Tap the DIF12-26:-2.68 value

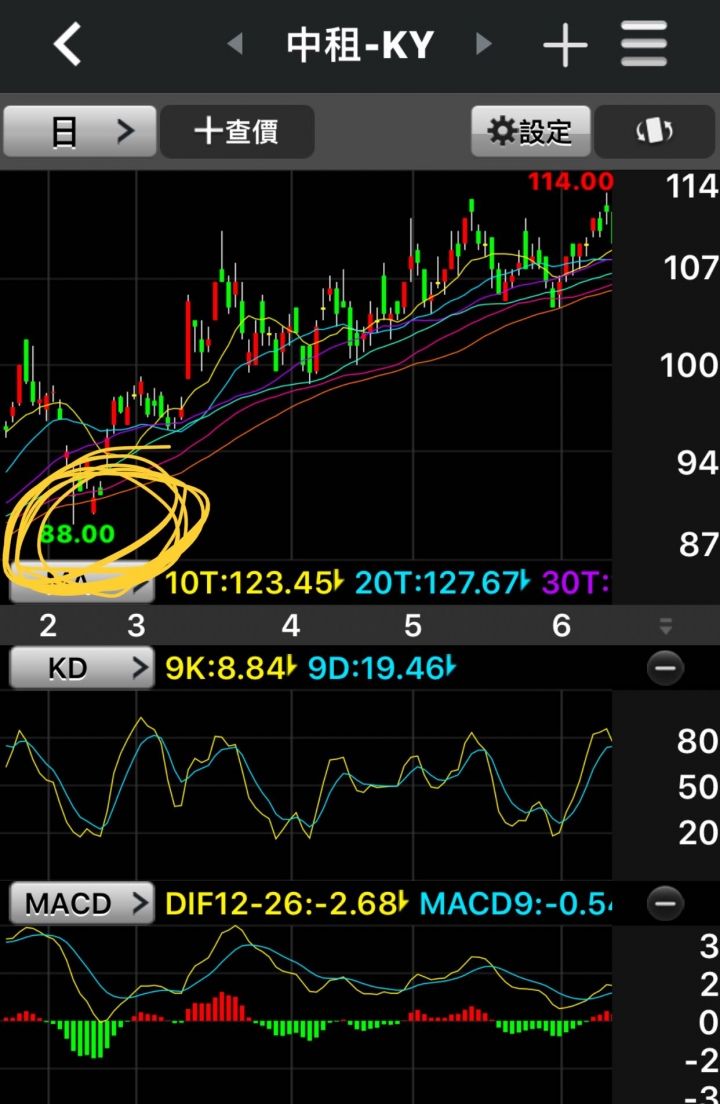pyautogui.click(x=286, y=903)
